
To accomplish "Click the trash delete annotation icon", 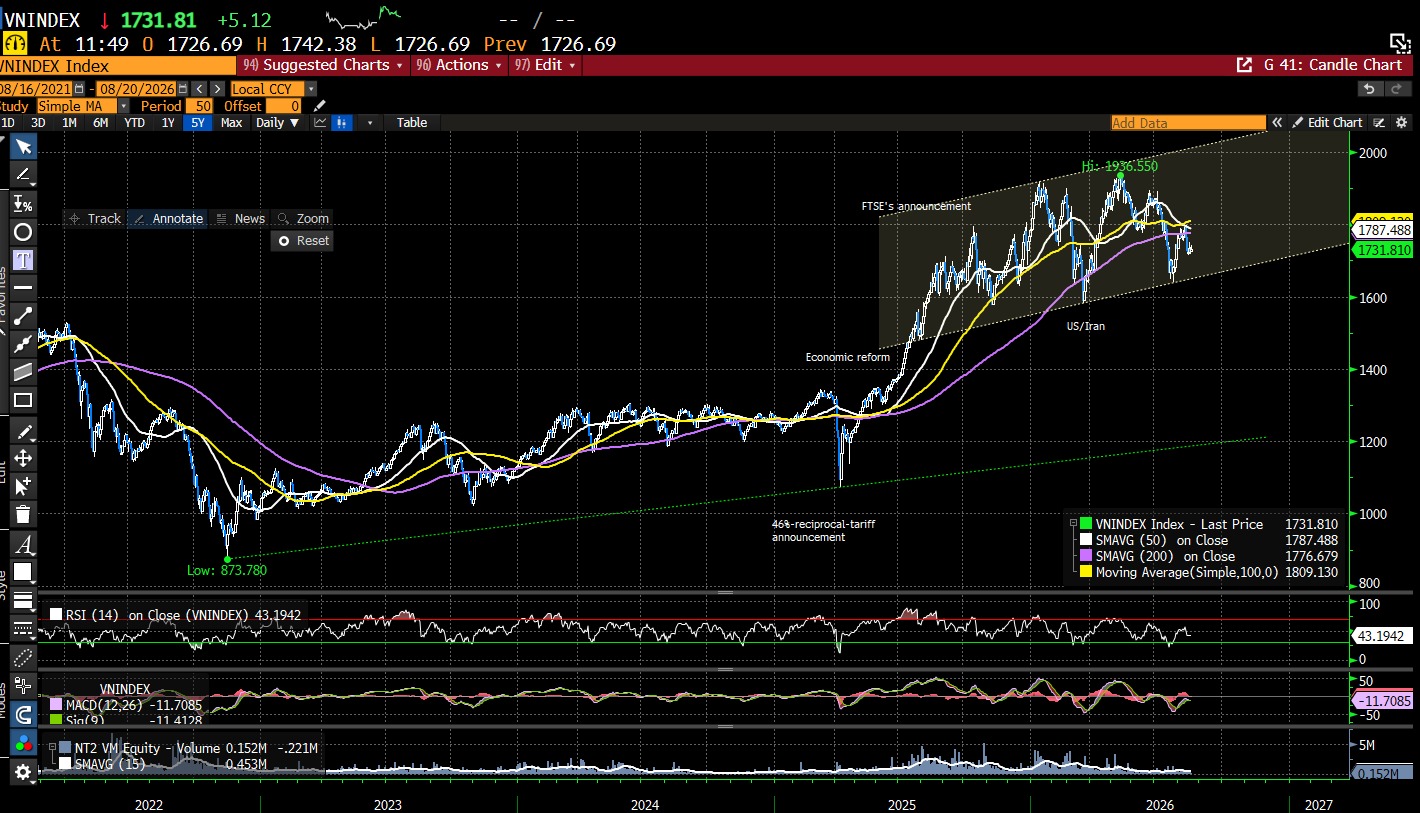I will click(22, 515).
